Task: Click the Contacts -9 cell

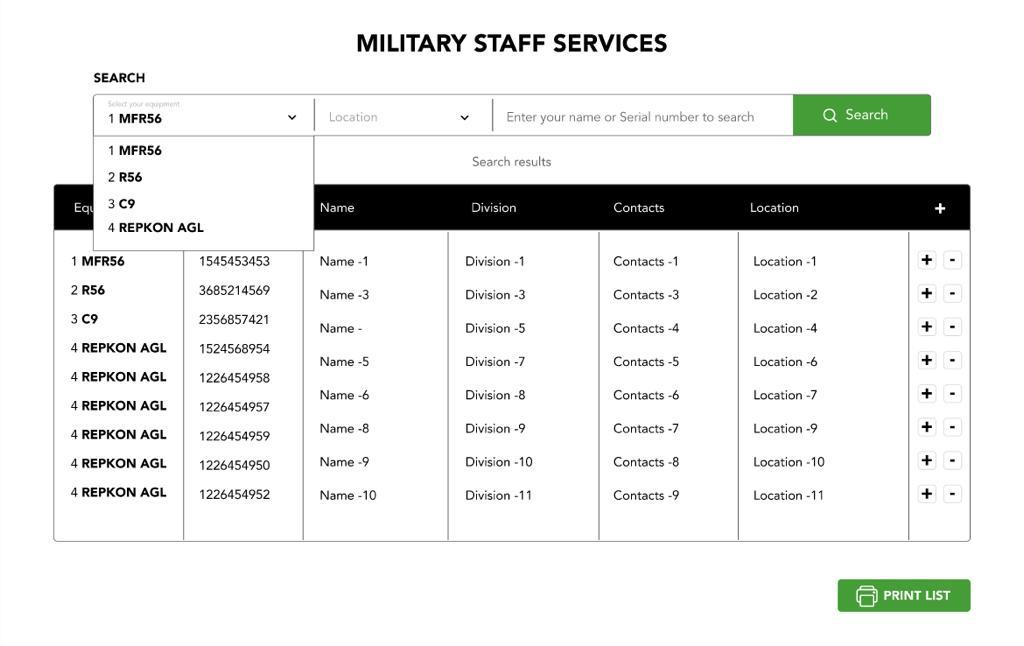Action: (x=646, y=495)
